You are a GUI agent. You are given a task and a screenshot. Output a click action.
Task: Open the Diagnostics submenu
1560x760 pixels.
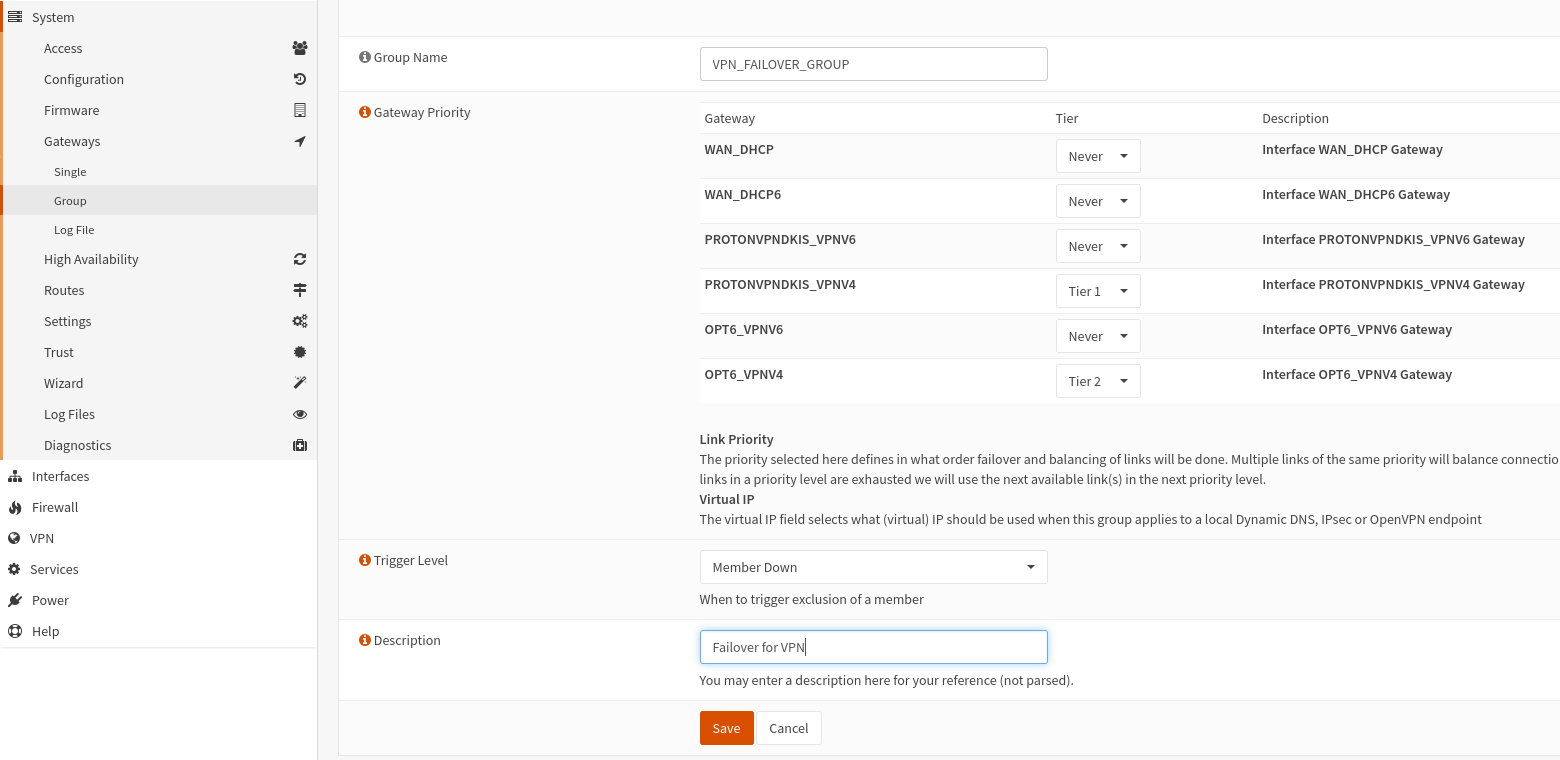click(160, 445)
